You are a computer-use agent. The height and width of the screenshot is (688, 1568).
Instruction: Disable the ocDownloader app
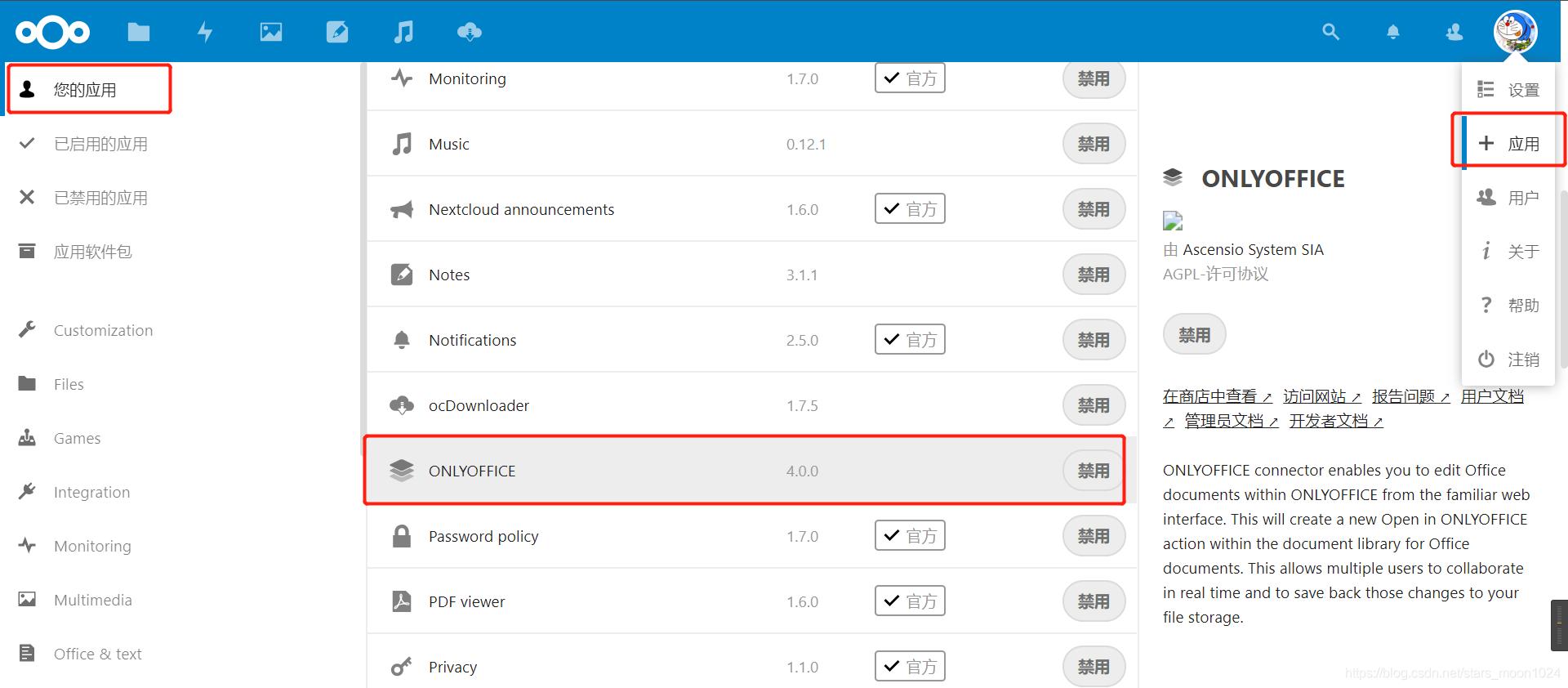pyautogui.click(x=1094, y=405)
